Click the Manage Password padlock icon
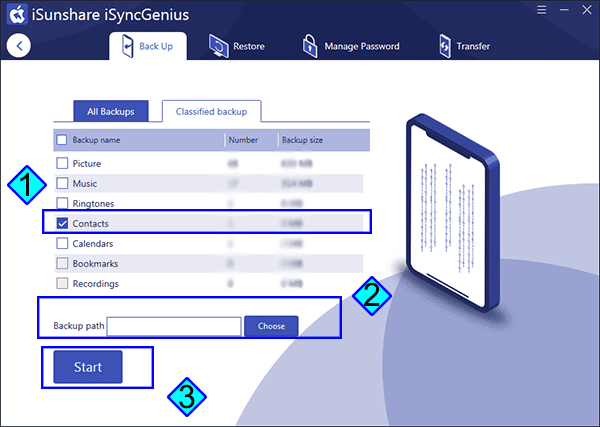This screenshot has height=427, width=600. (x=310, y=46)
